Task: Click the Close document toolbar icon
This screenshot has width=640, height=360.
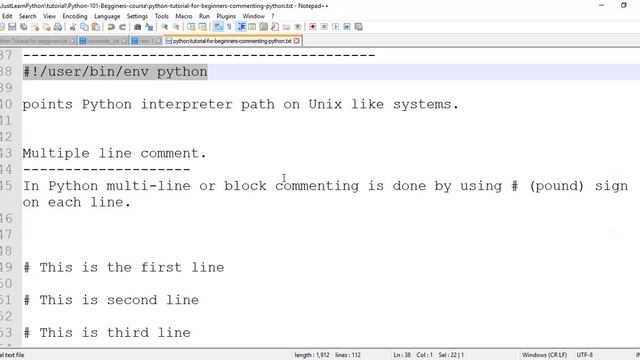Action: point(36,27)
